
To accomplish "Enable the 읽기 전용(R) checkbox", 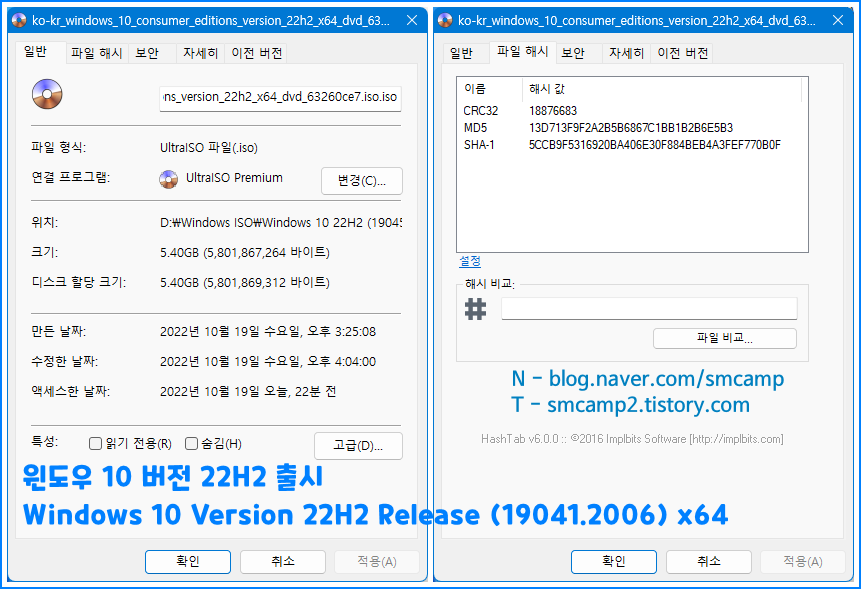I will point(96,444).
